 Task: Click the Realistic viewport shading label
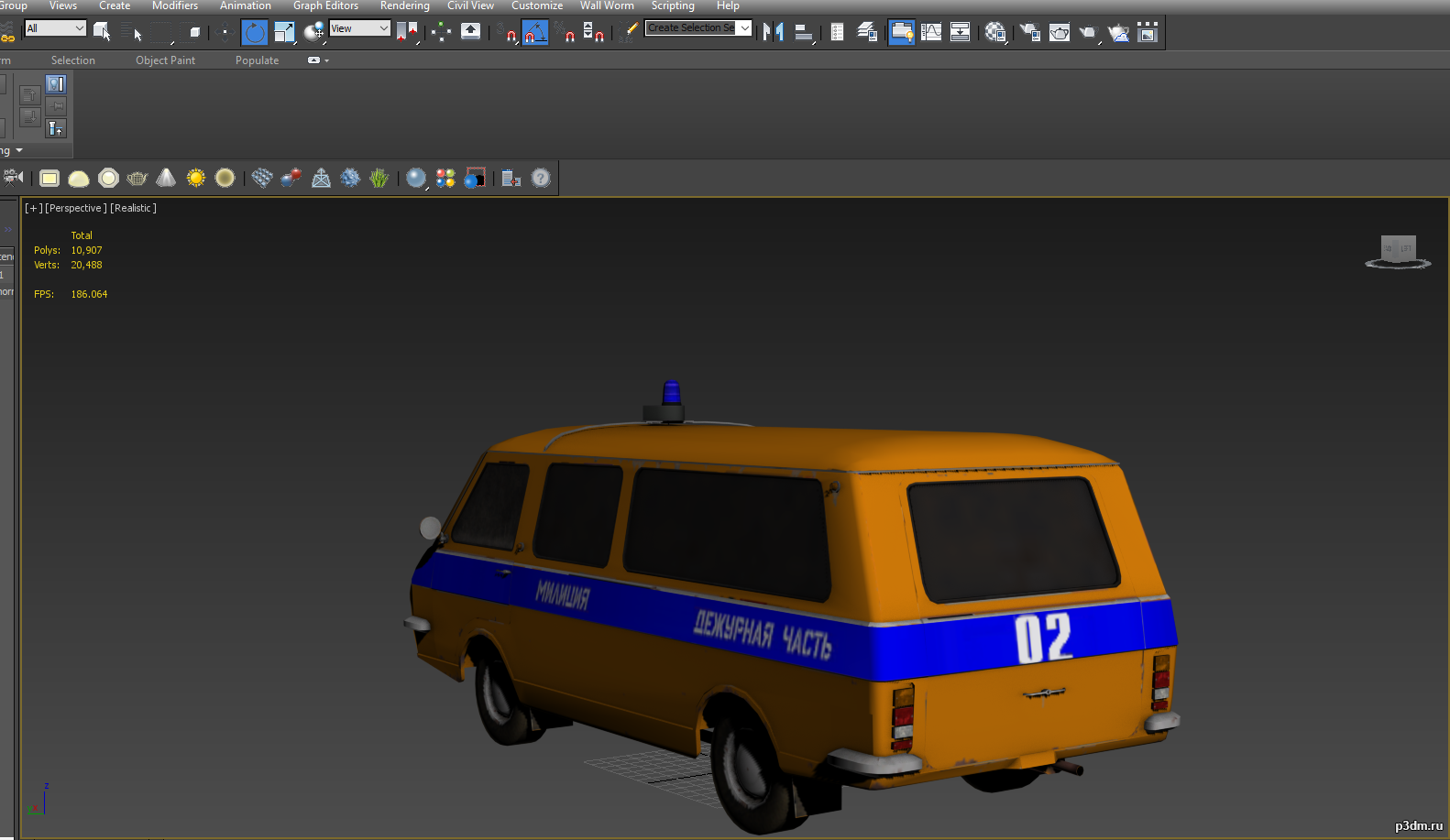tap(134, 208)
